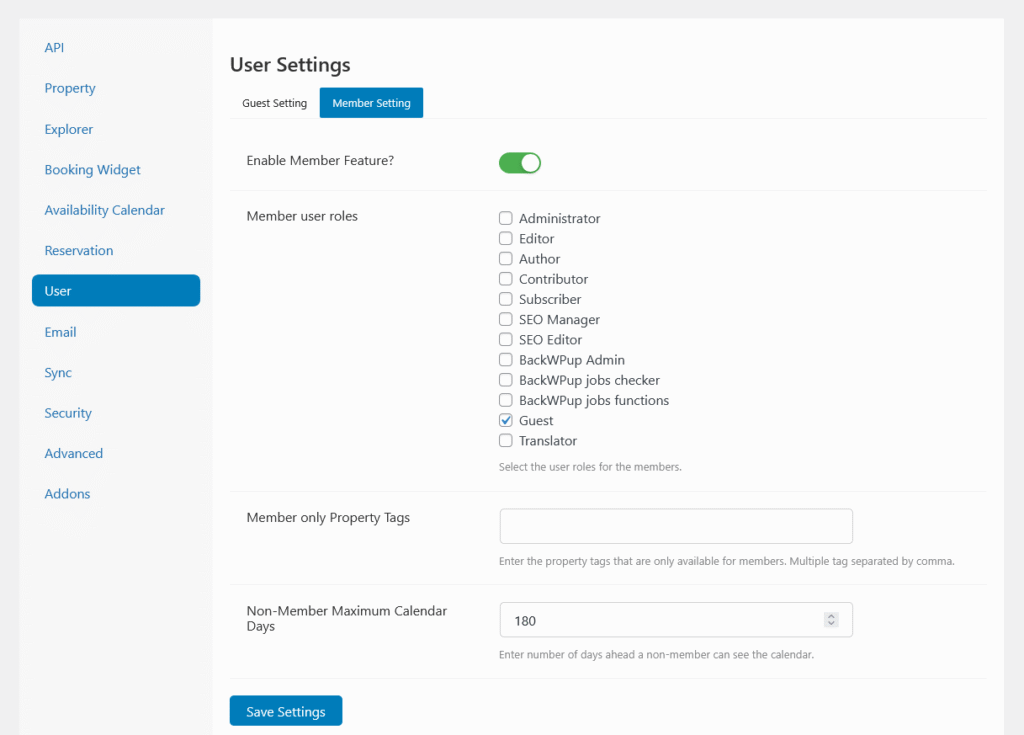Focus the Non-Member Maximum Calendar Days field
Screen dimensions: 1024x735
660,620
